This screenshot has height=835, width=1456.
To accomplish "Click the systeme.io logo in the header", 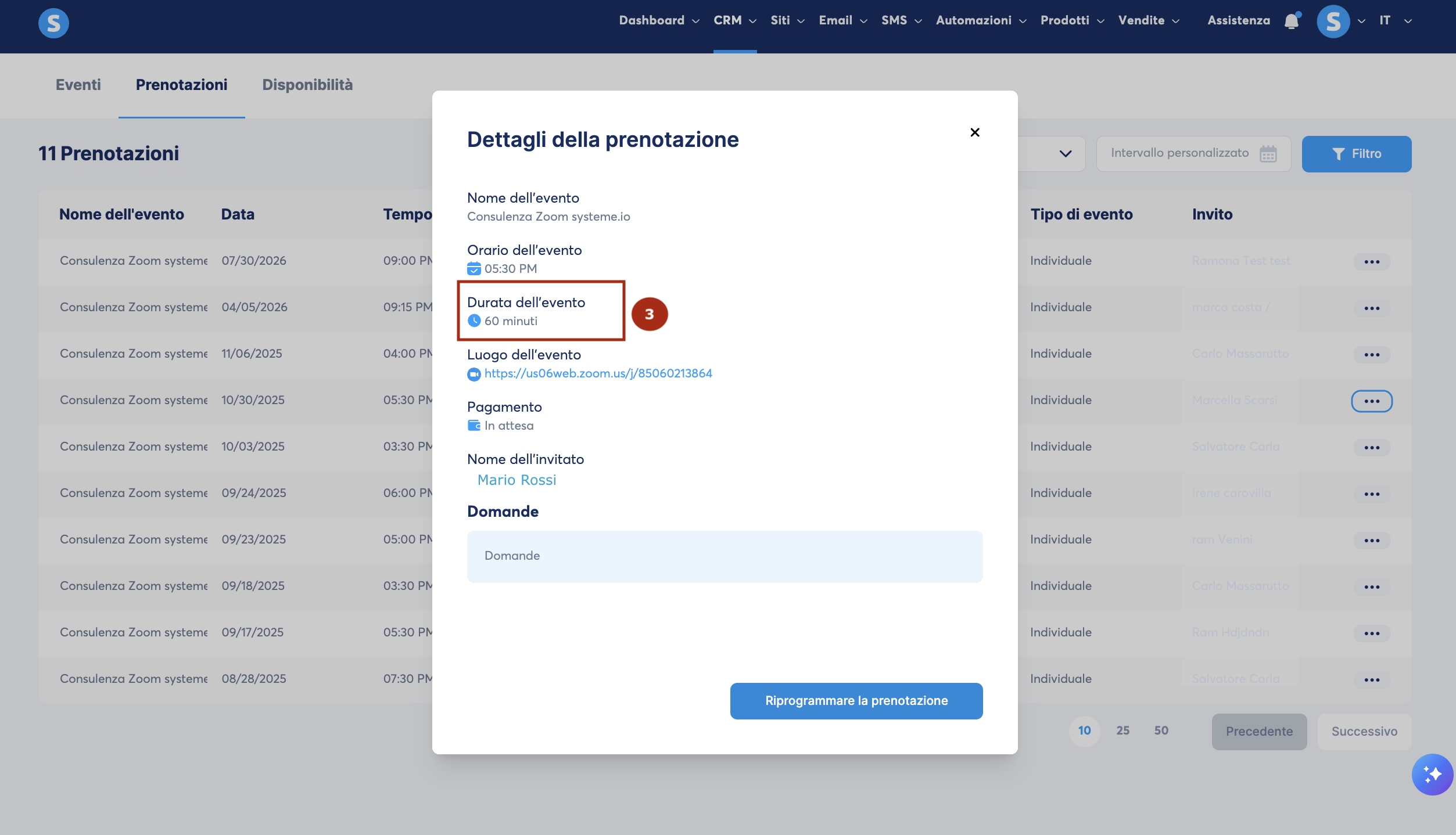I will tap(53, 23).
